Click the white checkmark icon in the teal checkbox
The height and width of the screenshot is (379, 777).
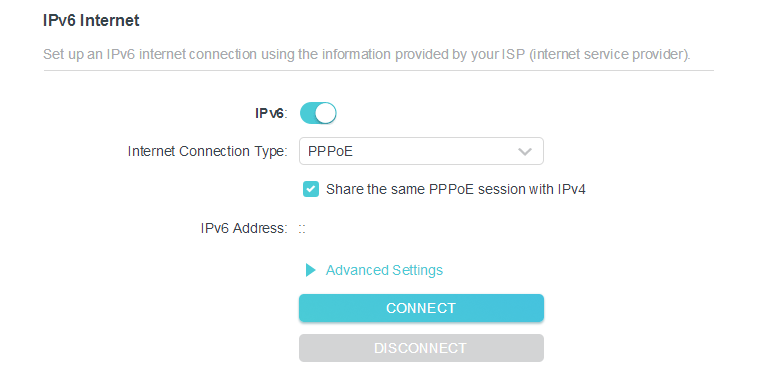[311, 189]
